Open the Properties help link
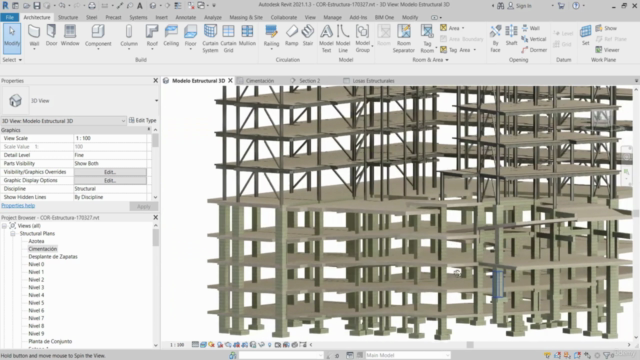This screenshot has width=640, height=360. [18, 206]
